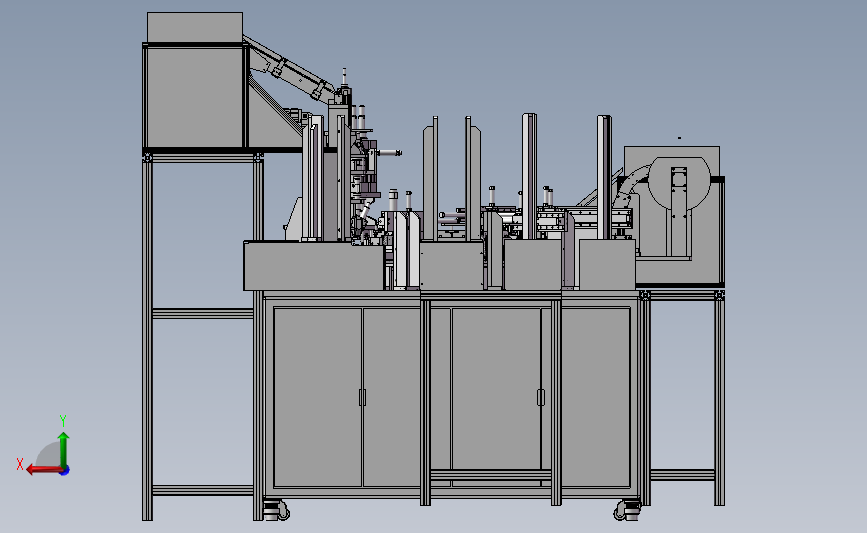Select the small top box above the hopper bin
This screenshot has height=533, width=867.
pos(195,27)
